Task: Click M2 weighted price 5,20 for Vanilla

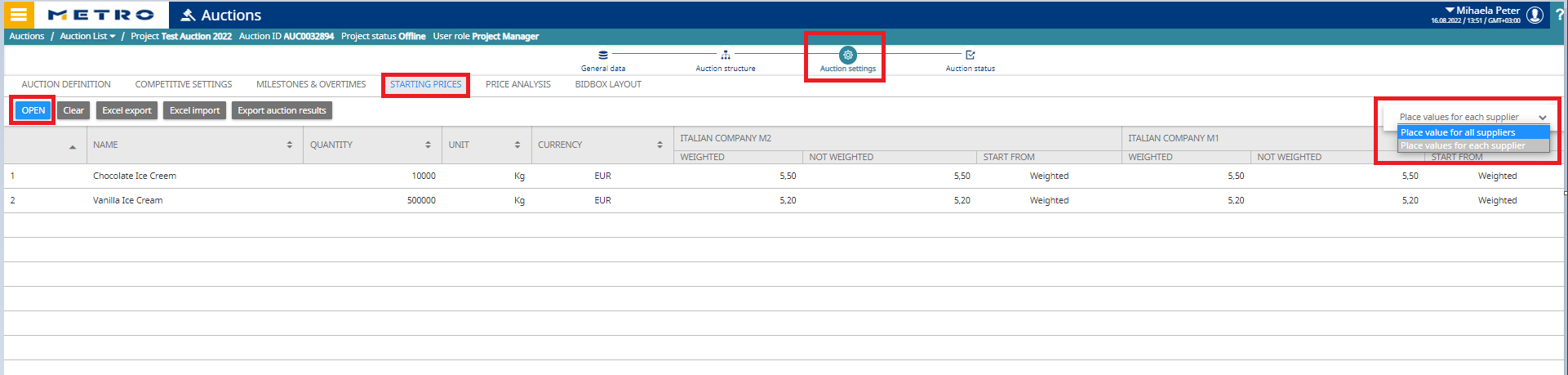Action: point(788,200)
